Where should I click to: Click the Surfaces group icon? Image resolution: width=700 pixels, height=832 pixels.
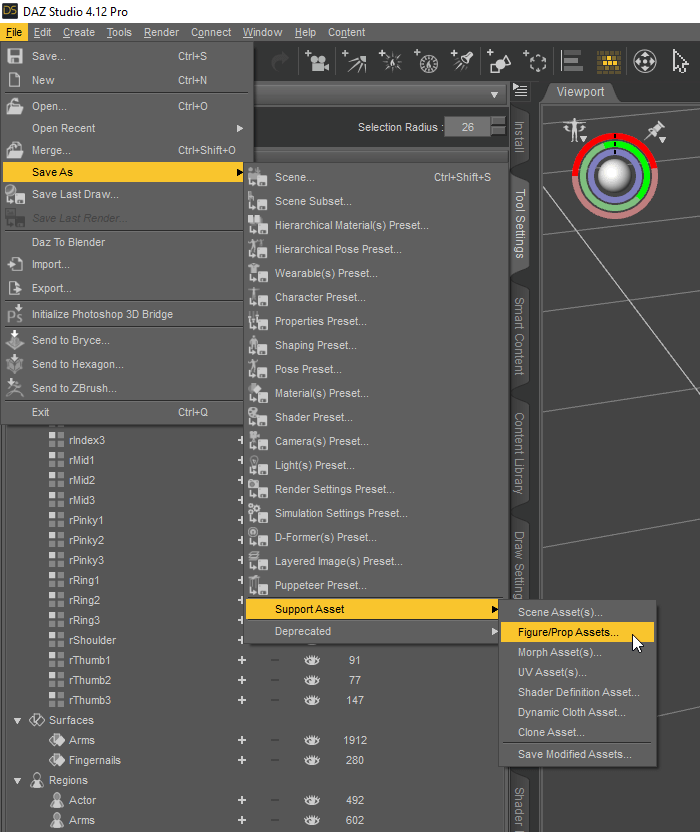pyautogui.click(x=37, y=720)
